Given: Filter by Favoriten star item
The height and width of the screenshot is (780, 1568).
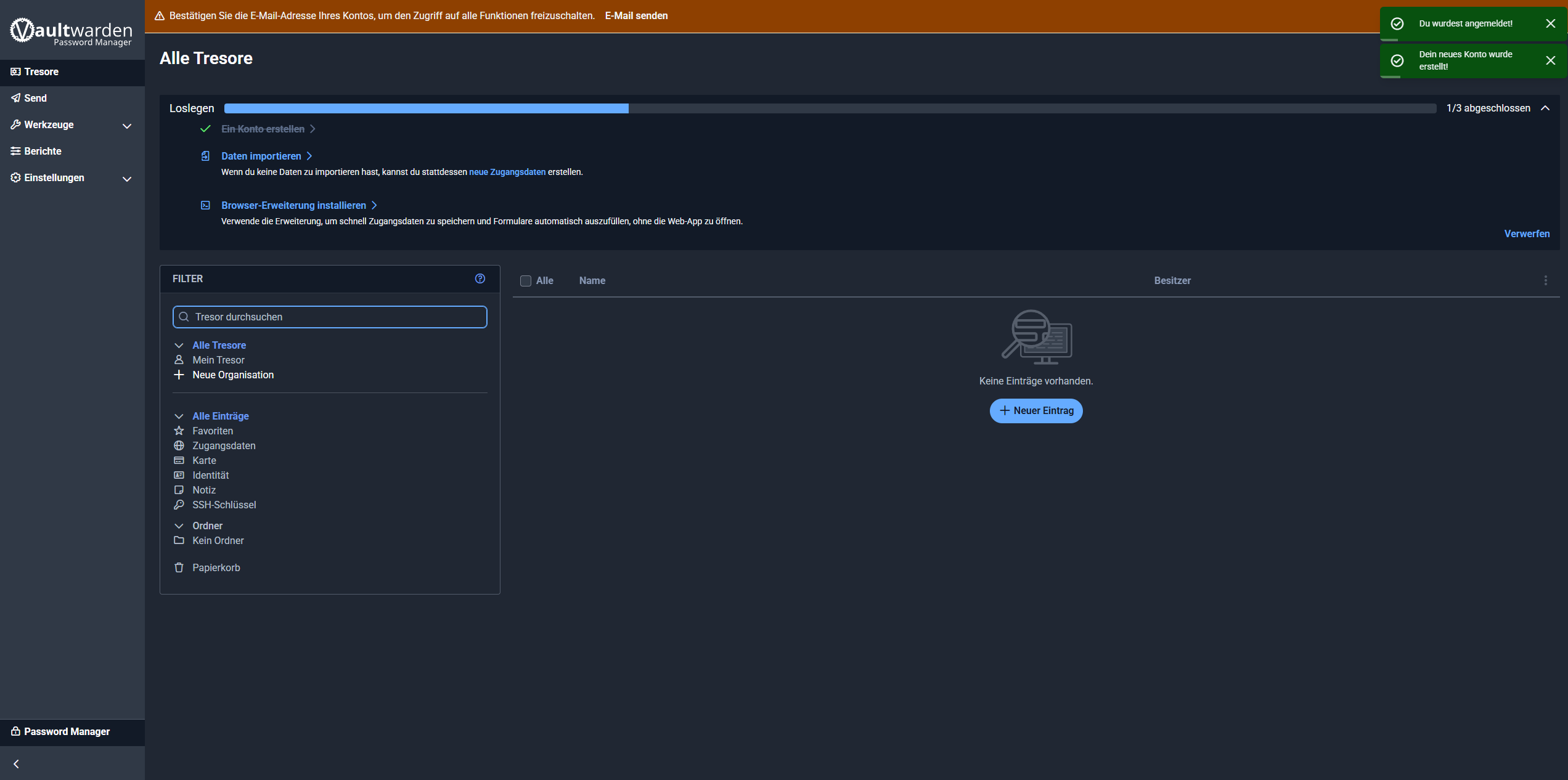Looking at the screenshot, I should 212,431.
